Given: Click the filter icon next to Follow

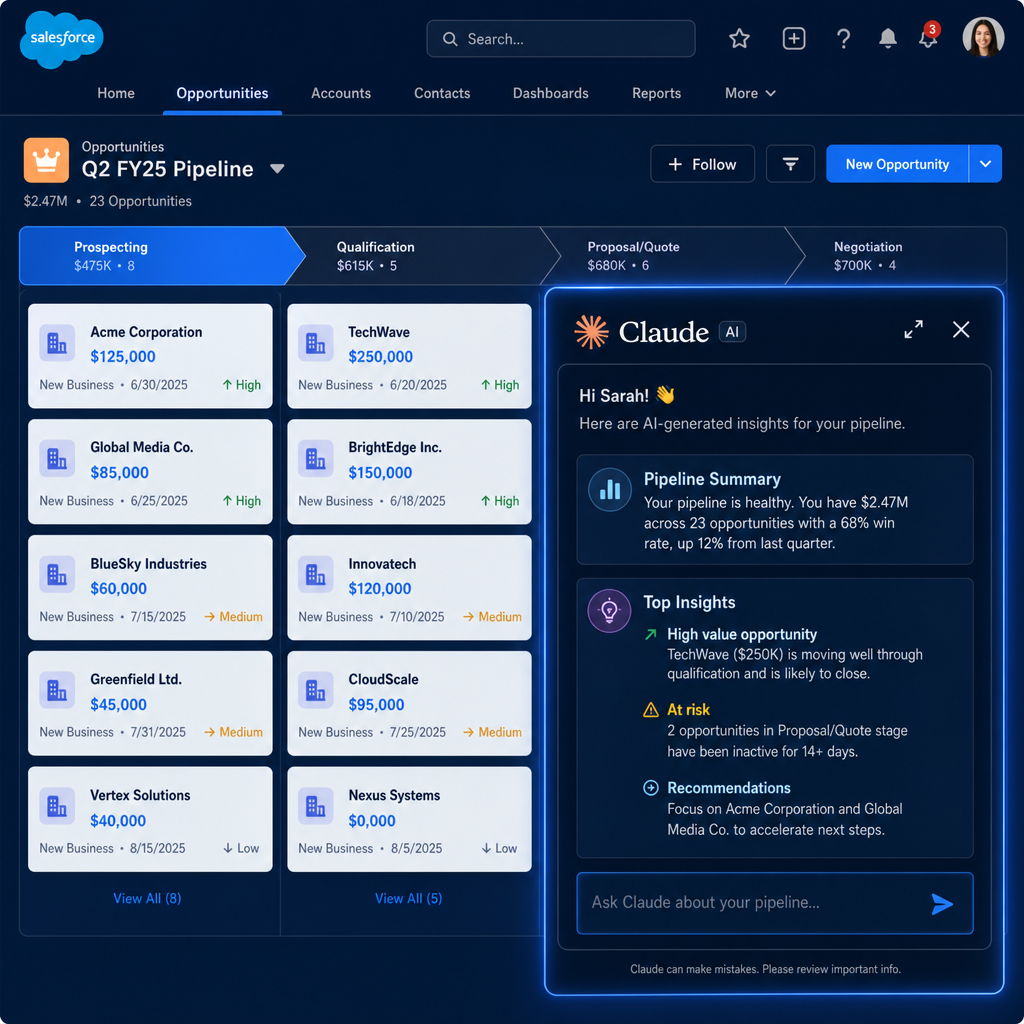Looking at the screenshot, I should point(790,164).
